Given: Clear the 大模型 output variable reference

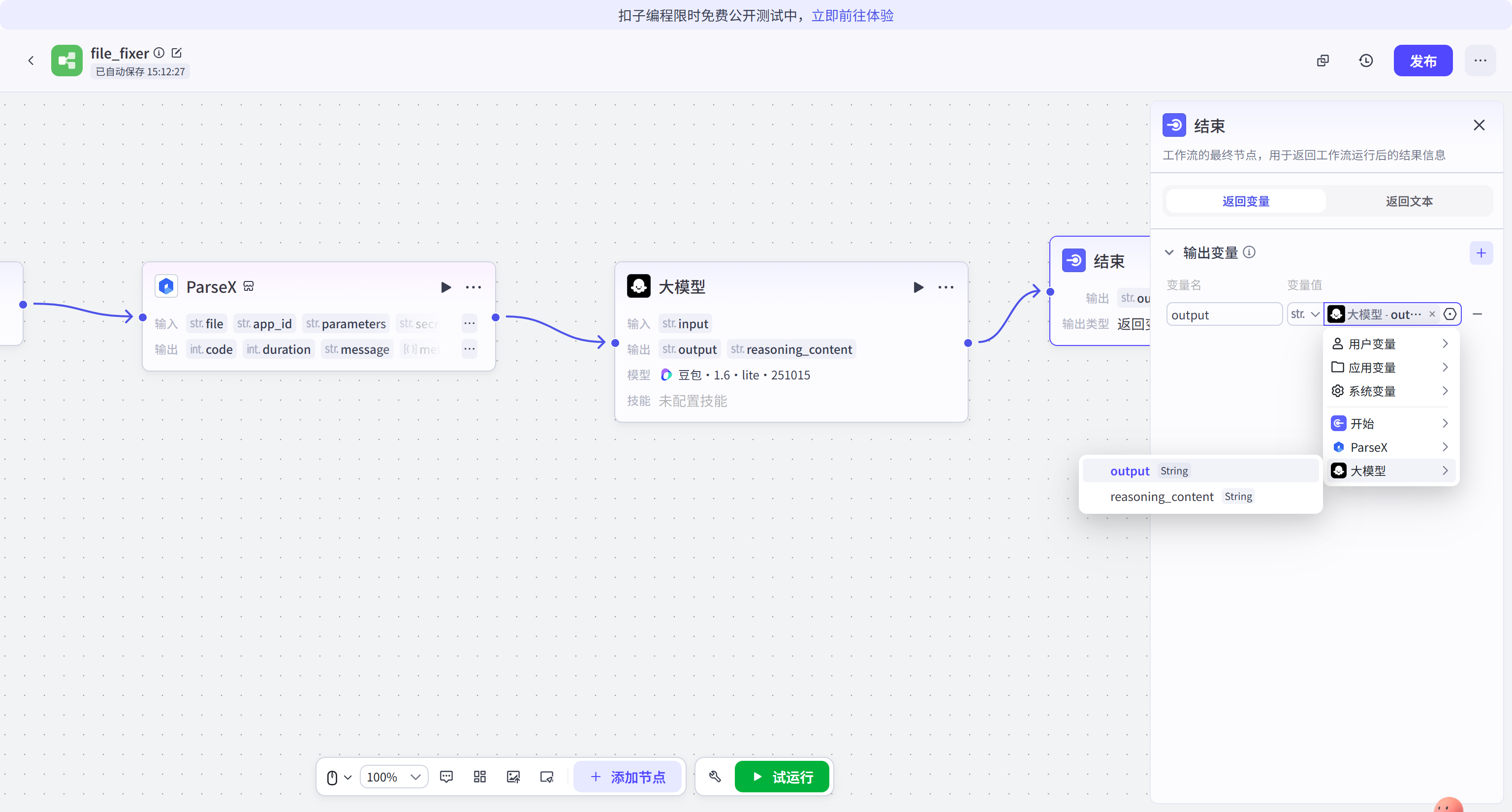Looking at the screenshot, I should coord(1432,314).
